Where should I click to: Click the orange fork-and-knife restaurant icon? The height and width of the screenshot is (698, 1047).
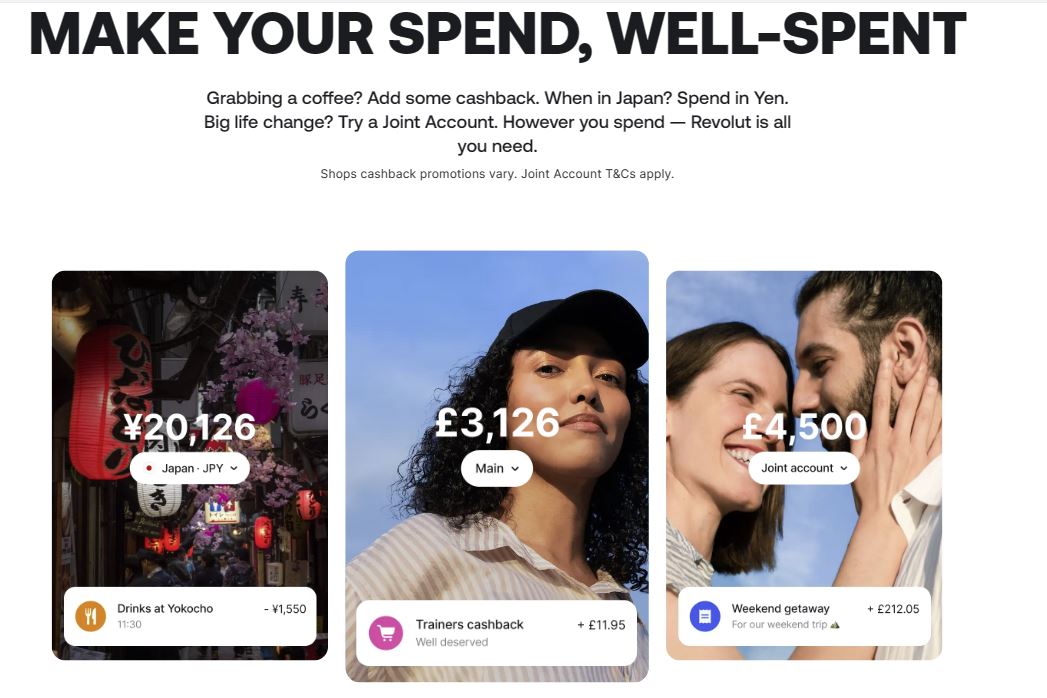[90, 616]
